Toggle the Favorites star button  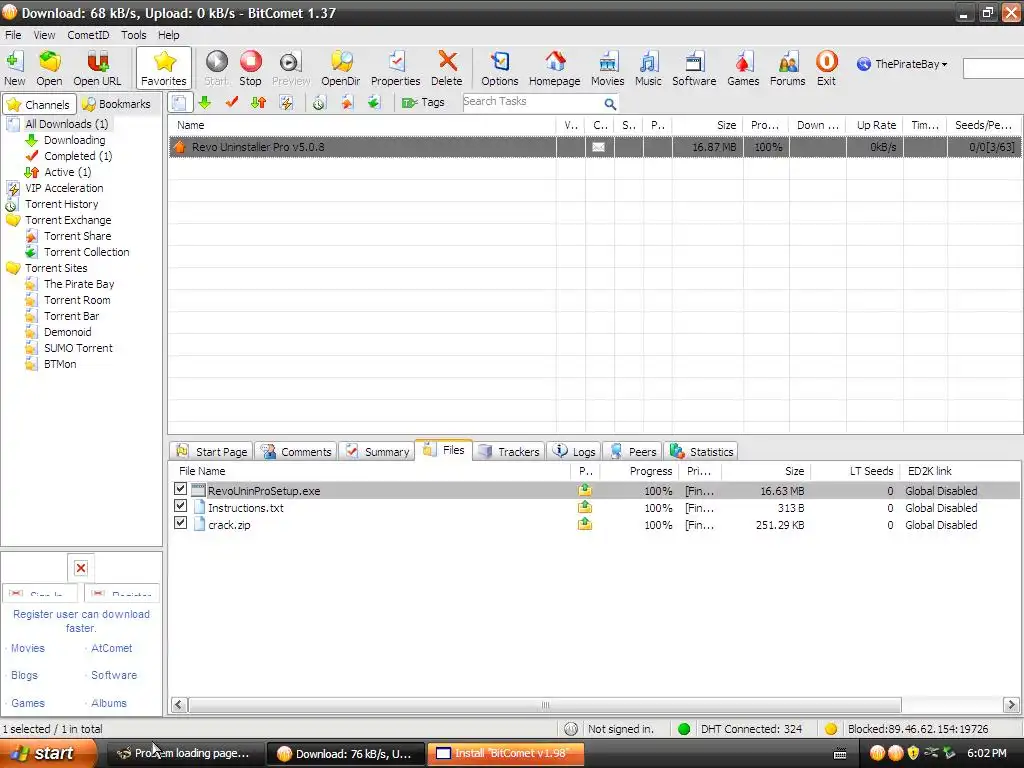point(164,68)
